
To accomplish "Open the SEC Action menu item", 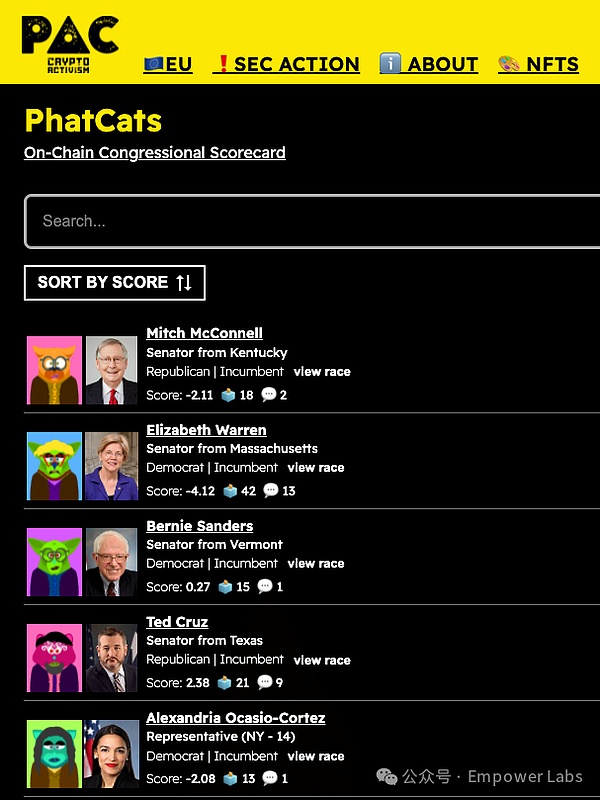I will (x=286, y=64).
